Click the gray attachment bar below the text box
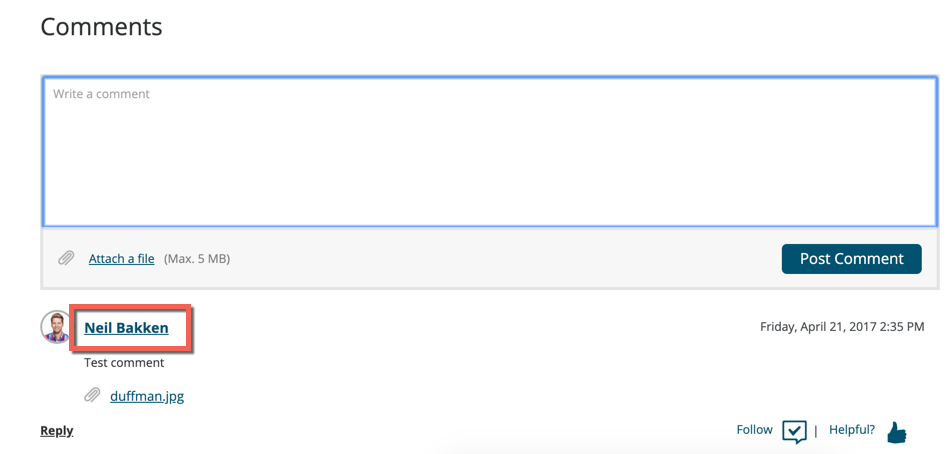The height and width of the screenshot is (454, 952). pyautogui.click(x=489, y=259)
